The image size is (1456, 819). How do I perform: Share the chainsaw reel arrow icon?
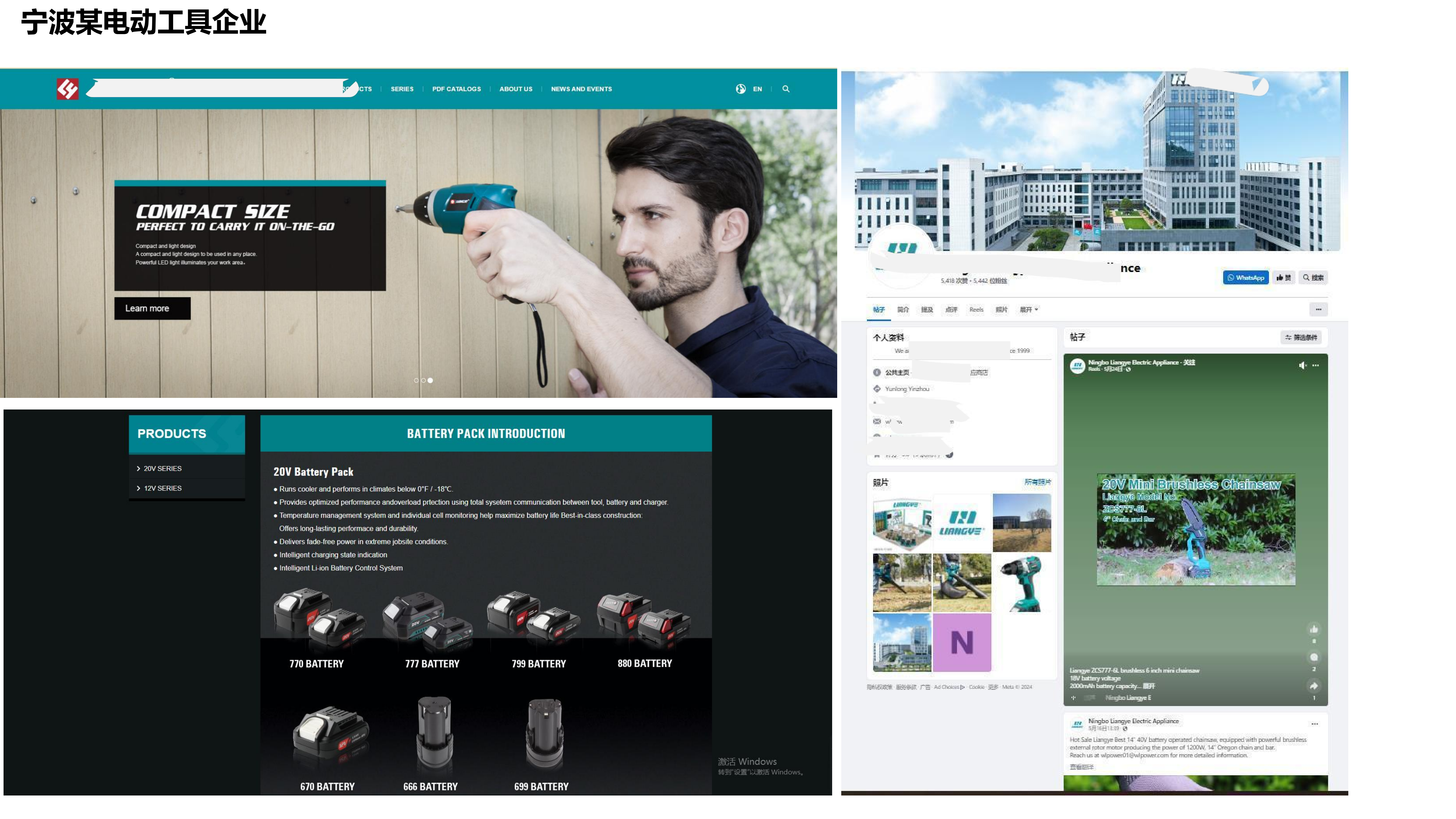coord(1314,686)
